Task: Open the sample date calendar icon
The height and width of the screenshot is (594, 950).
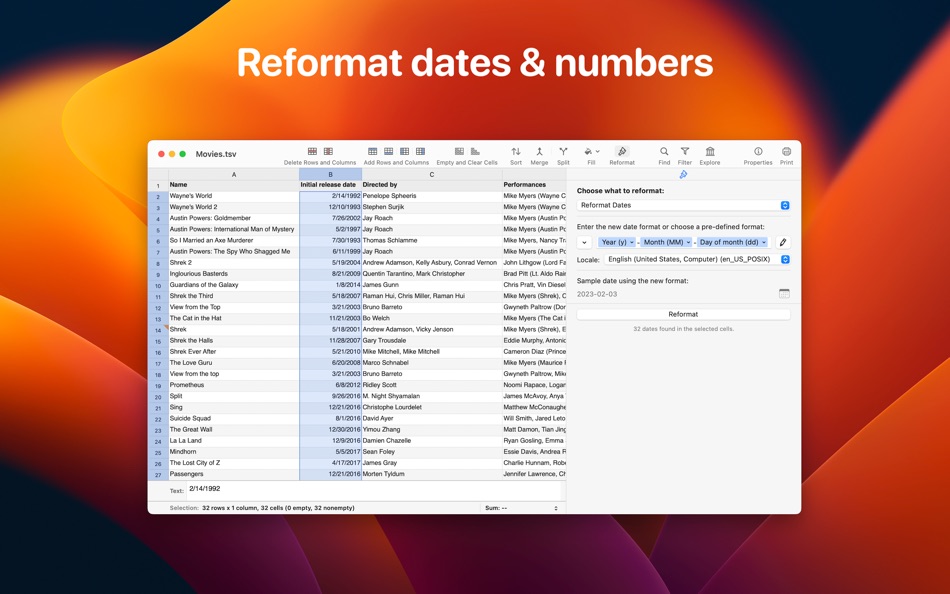Action: 784,294
